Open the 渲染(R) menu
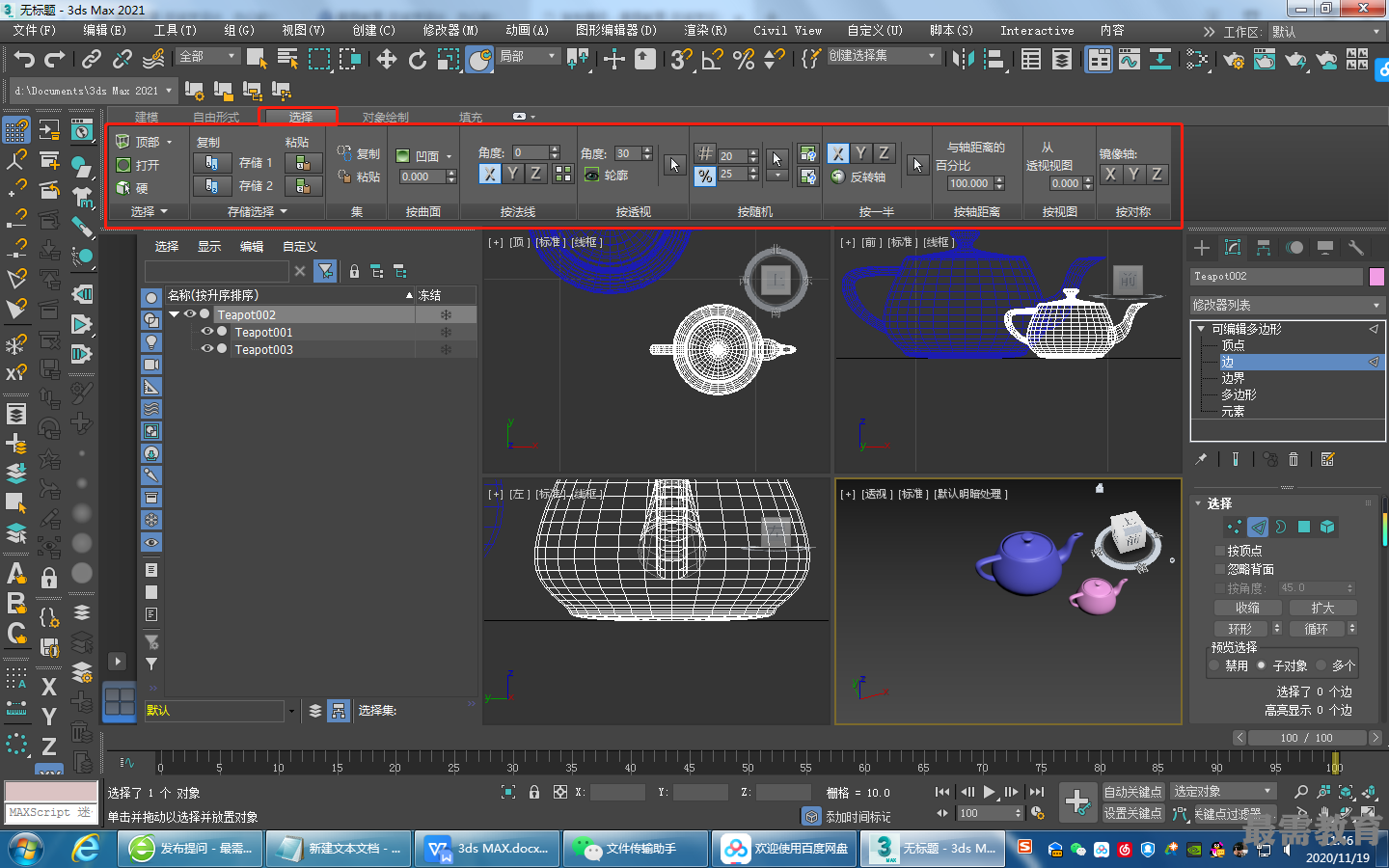 [x=705, y=31]
